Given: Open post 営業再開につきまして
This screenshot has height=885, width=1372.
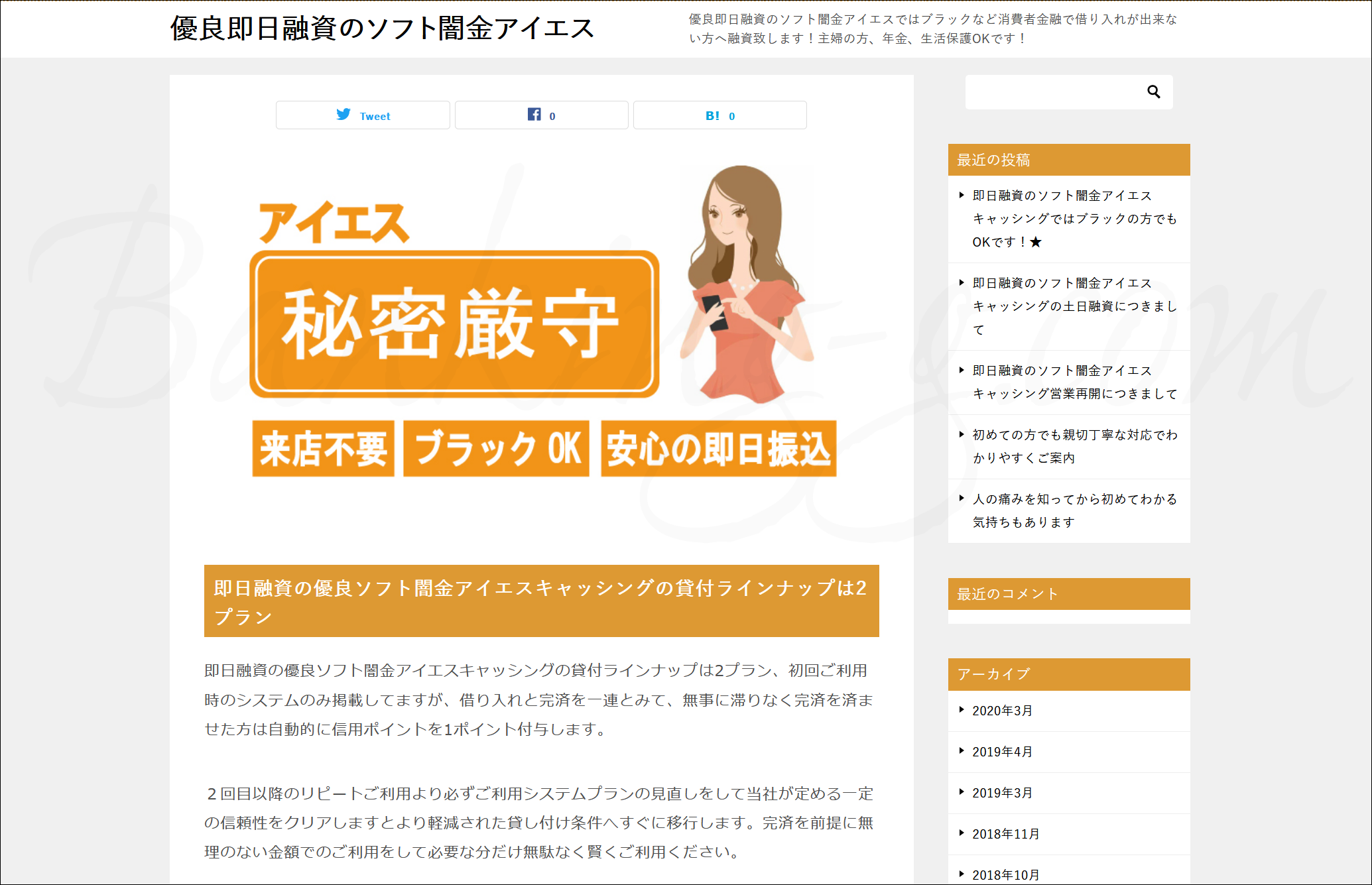Looking at the screenshot, I should (1074, 383).
